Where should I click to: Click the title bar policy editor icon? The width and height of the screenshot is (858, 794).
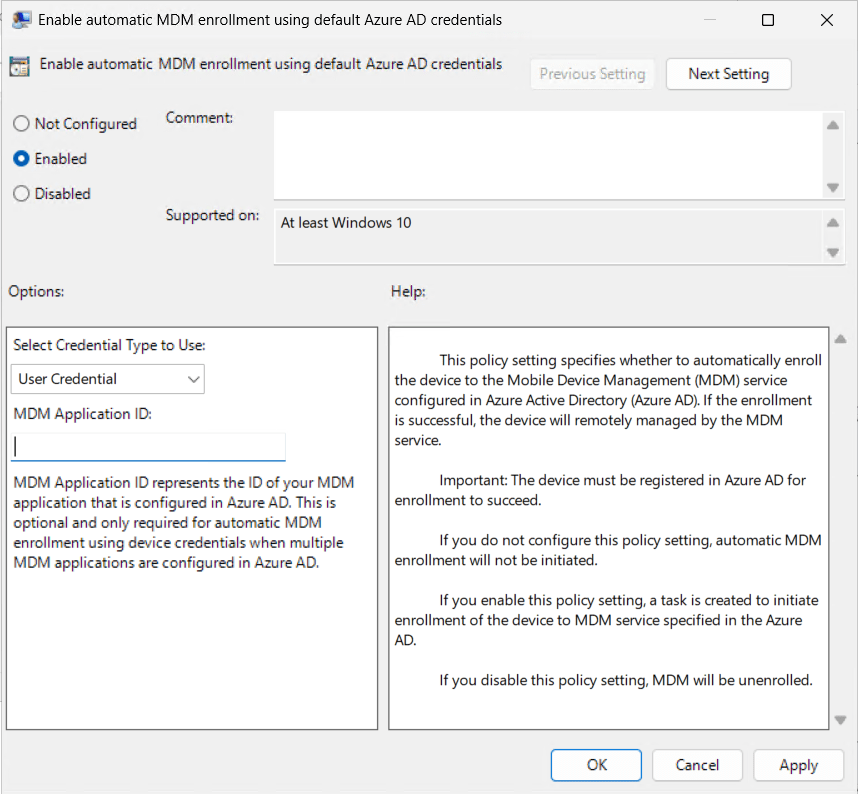(20, 20)
